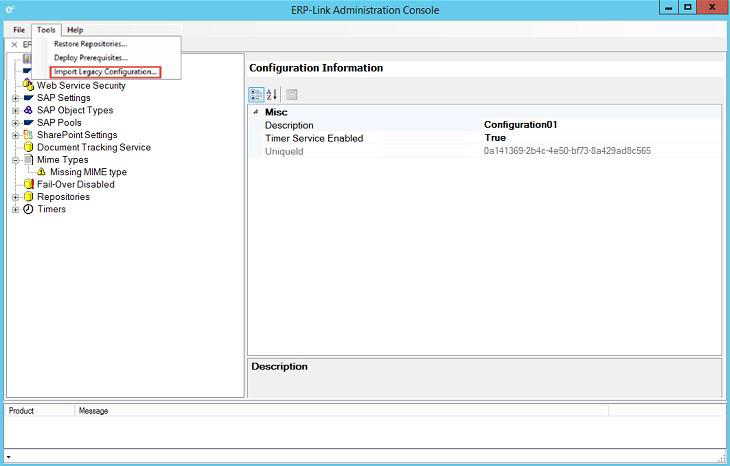Choose Import Legacy Configuration from Tools menu

105,72
